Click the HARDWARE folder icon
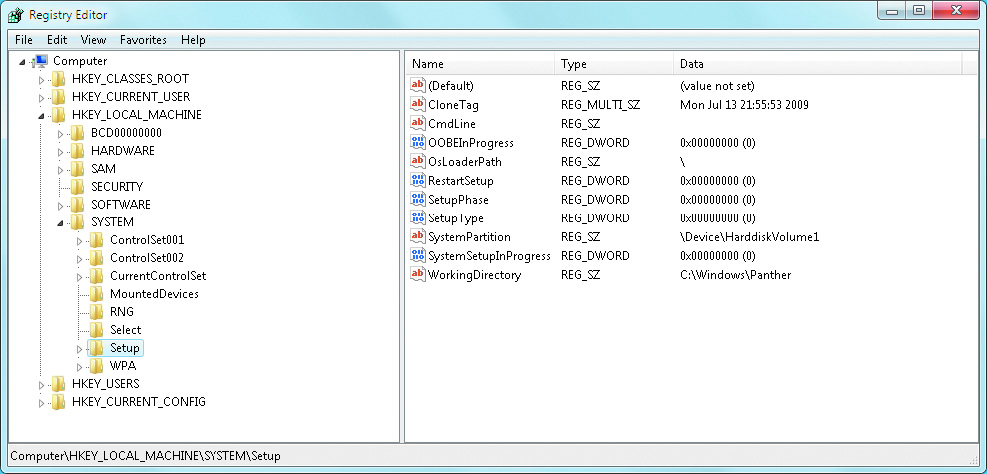Screen dimensions: 987x474 click(77, 151)
